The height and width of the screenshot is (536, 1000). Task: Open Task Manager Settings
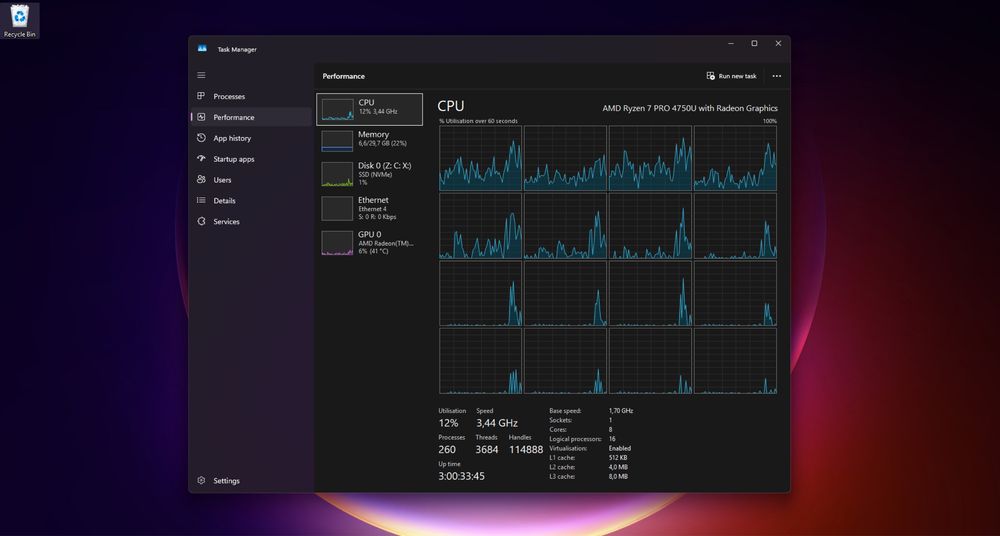click(x=250, y=480)
